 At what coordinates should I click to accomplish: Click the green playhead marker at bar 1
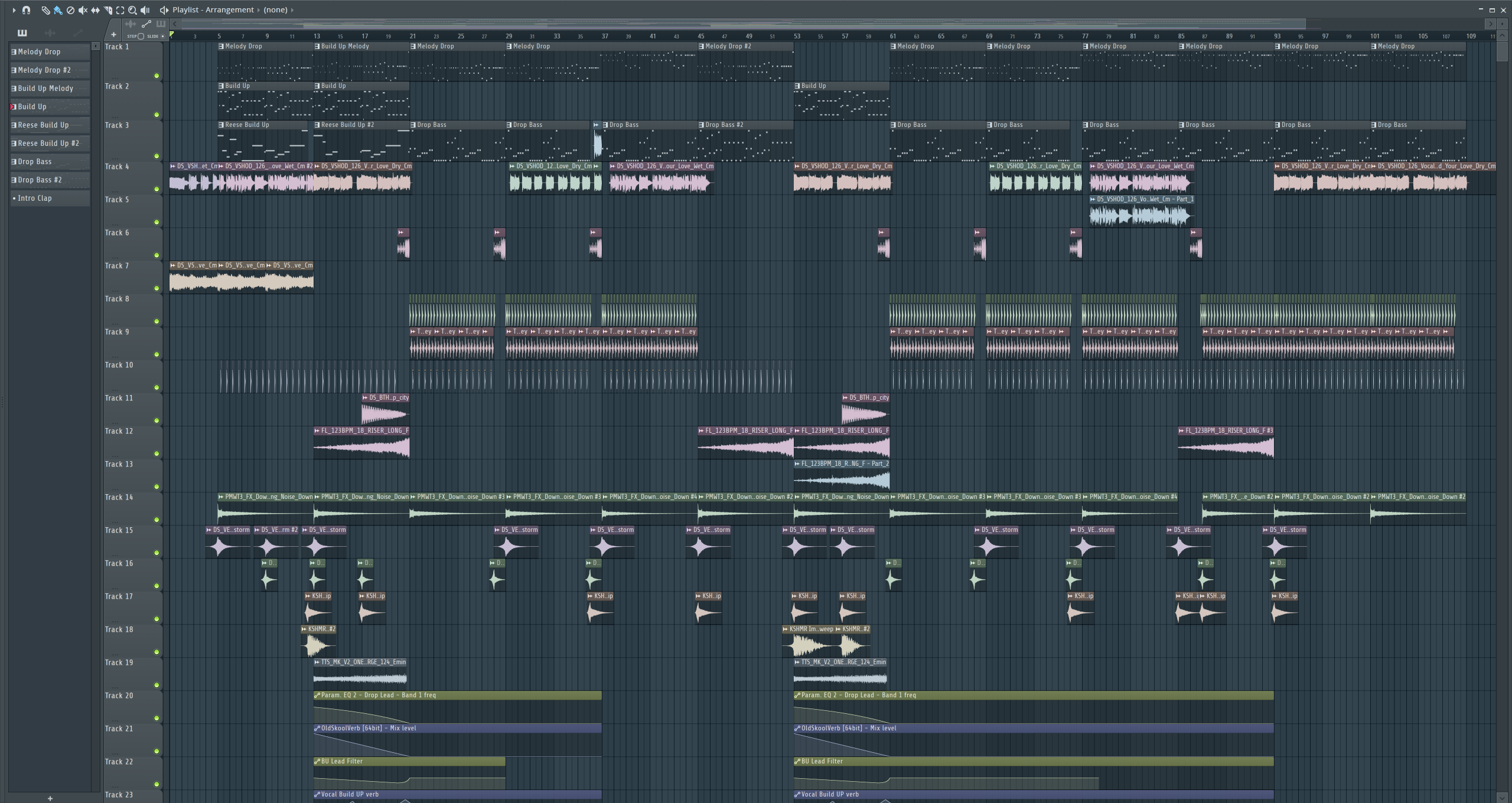[172, 35]
